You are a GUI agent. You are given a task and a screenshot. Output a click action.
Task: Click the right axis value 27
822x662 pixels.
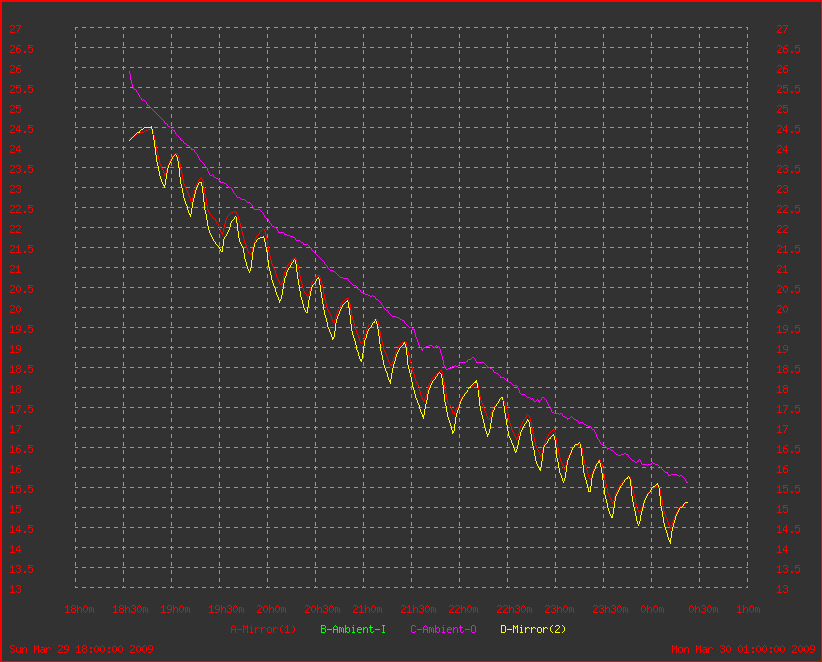pyautogui.click(x=782, y=29)
